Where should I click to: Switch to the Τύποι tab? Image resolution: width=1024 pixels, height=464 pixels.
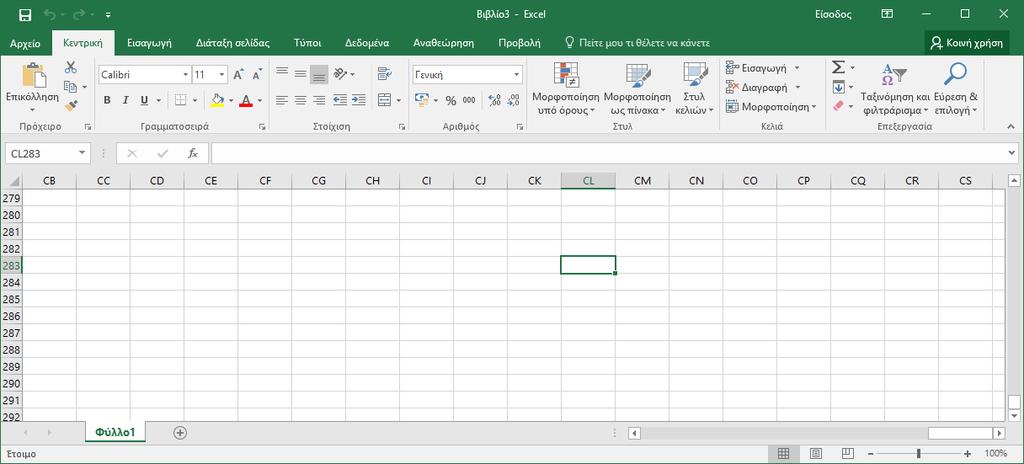pyautogui.click(x=308, y=43)
